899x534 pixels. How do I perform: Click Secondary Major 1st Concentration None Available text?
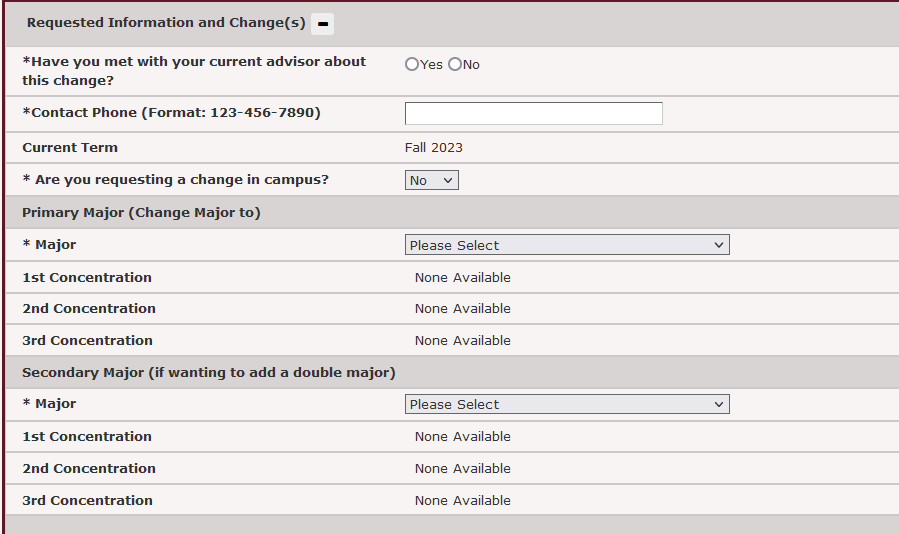pos(462,436)
